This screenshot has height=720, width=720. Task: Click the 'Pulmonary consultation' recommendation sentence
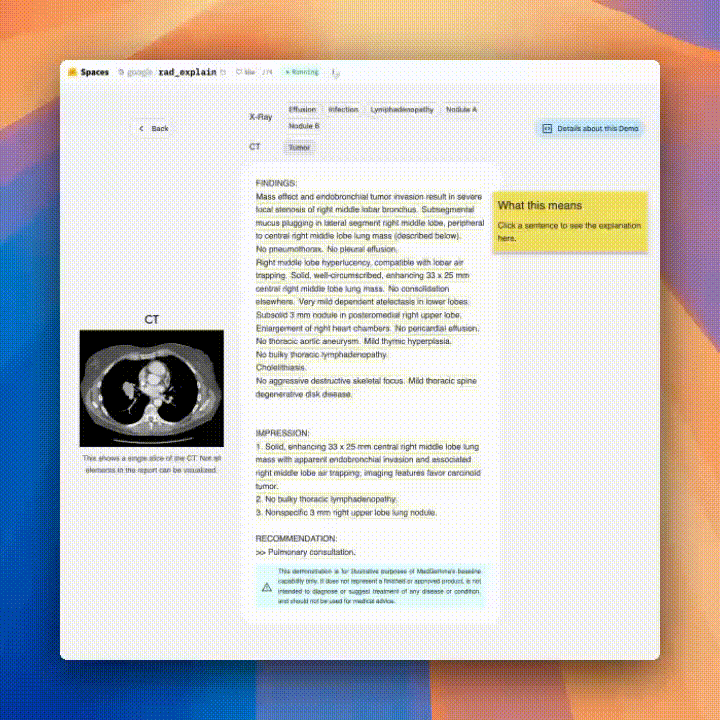(310, 552)
